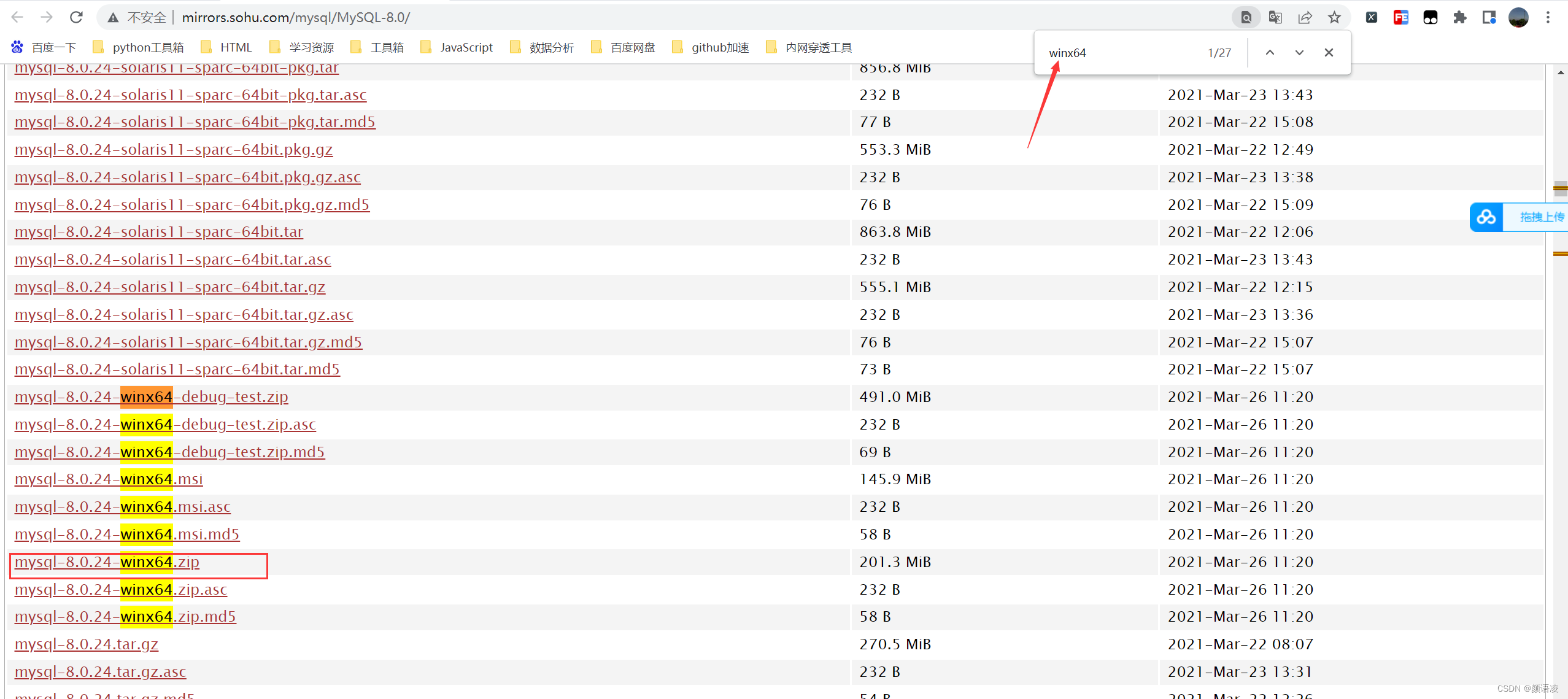Open mysql-8.0.24-winx64.msi.asc link
Viewport: 1568px width, 699px height.
coord(123,506)
